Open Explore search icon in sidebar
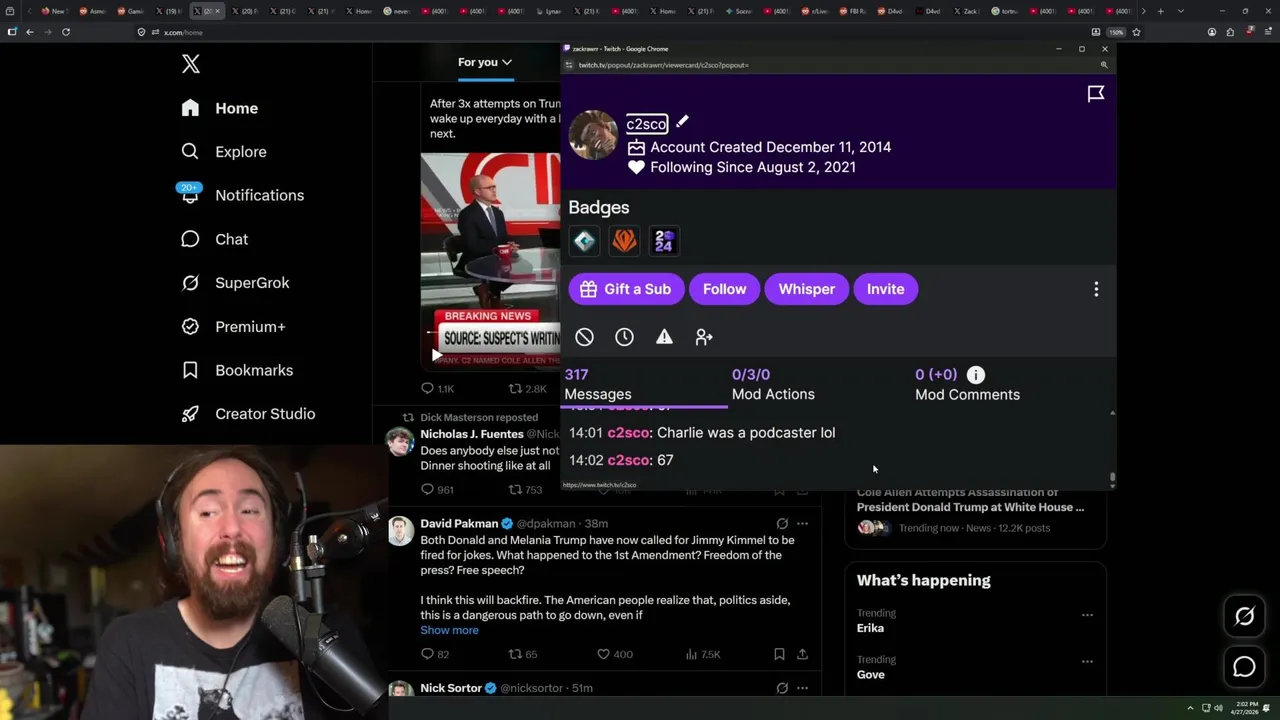1280x720 pixels. [190, 151]
